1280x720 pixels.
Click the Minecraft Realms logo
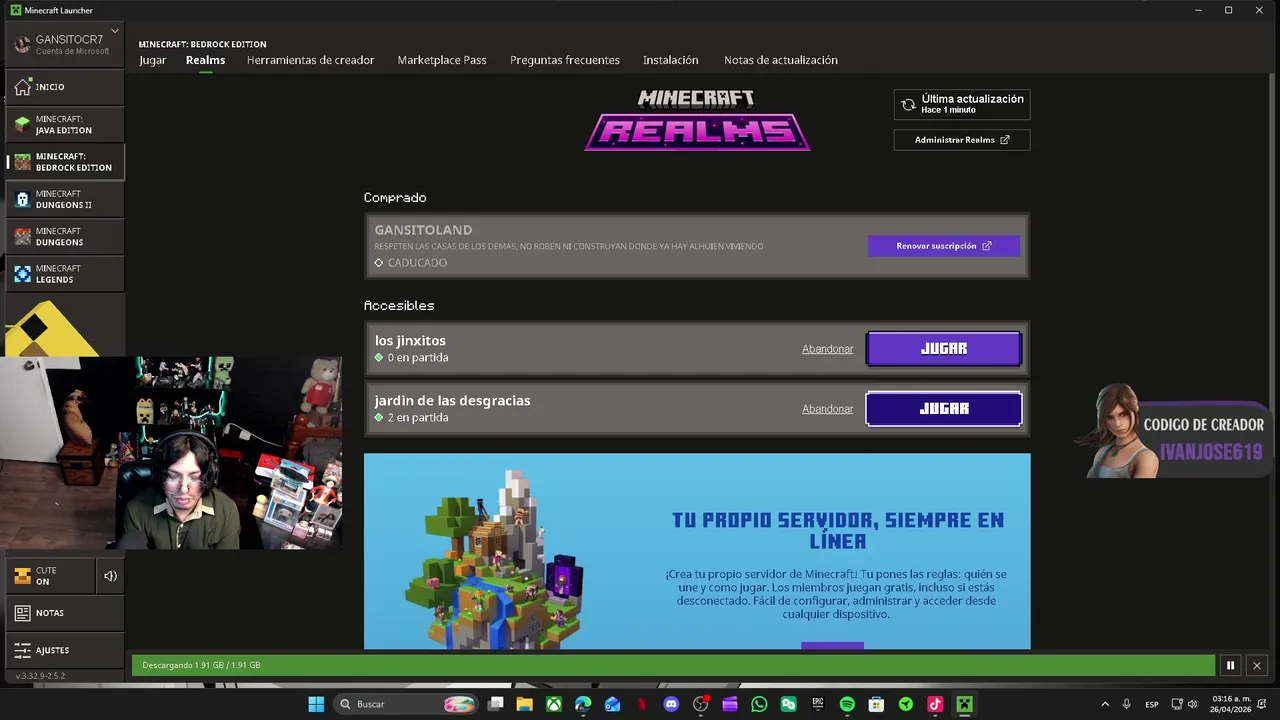[x=697, y=120]
